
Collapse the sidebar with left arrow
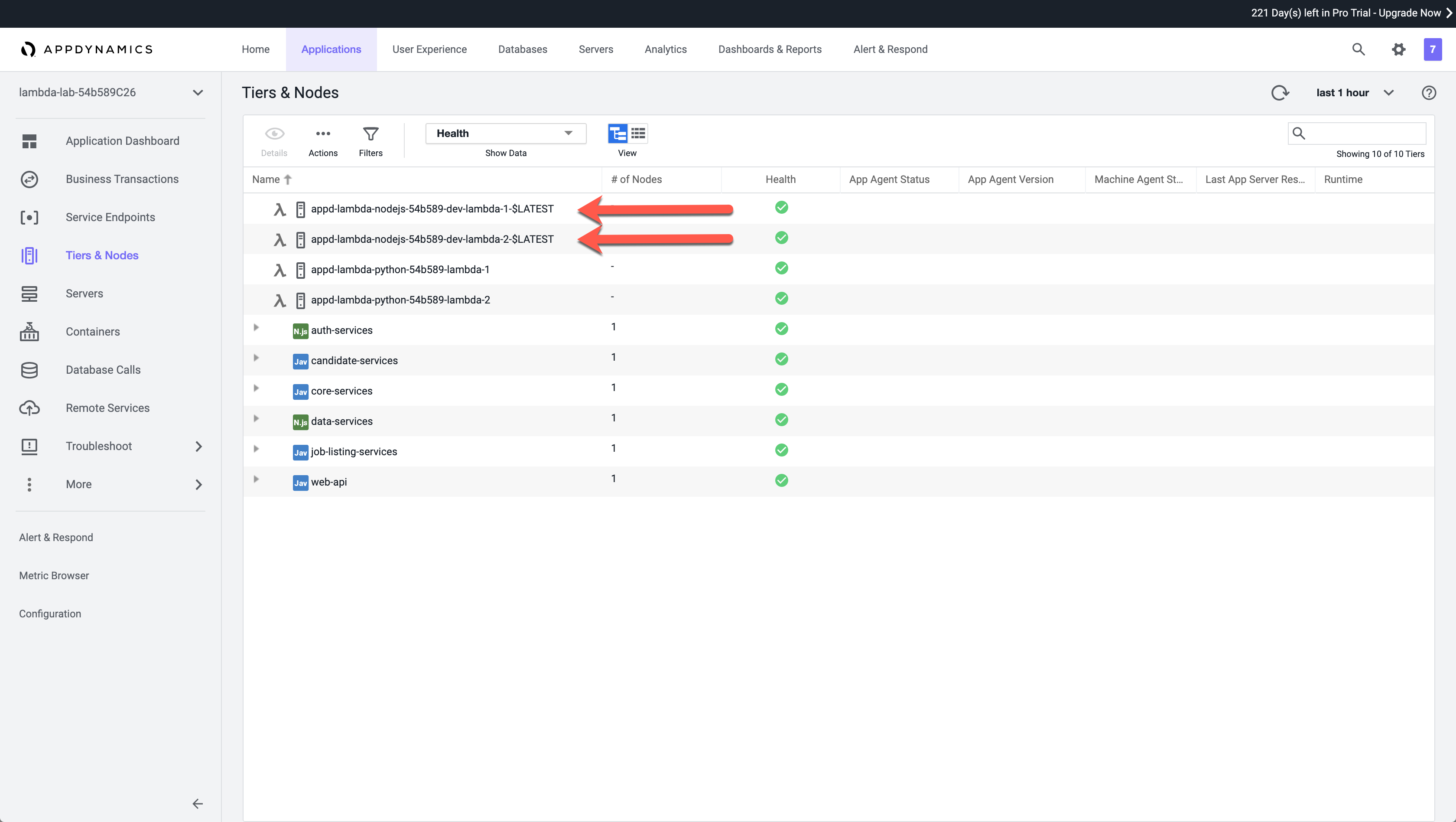[x=197, y=803]
